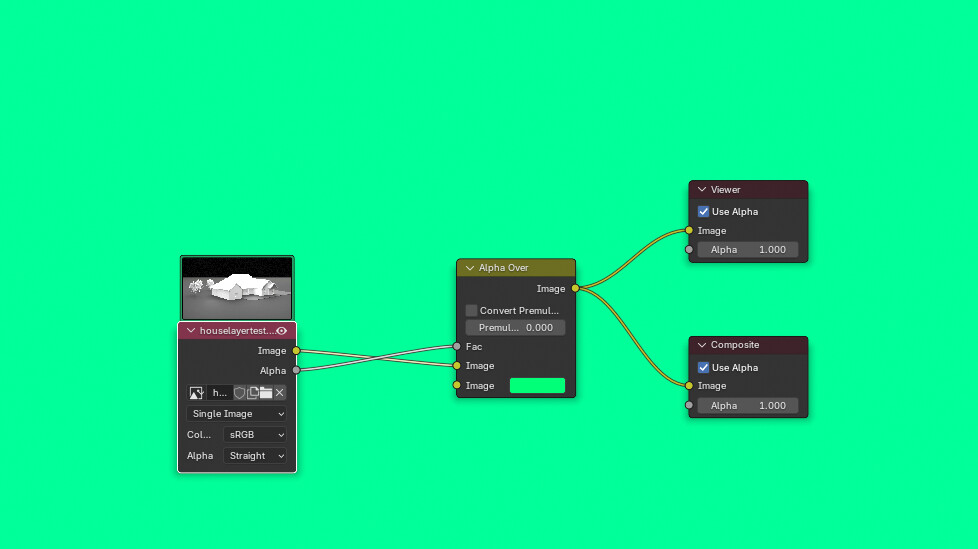The image size is (978, 549).
Task: Uncheck Use Alpha on the Composite node
Action: (x=704, y=367)
